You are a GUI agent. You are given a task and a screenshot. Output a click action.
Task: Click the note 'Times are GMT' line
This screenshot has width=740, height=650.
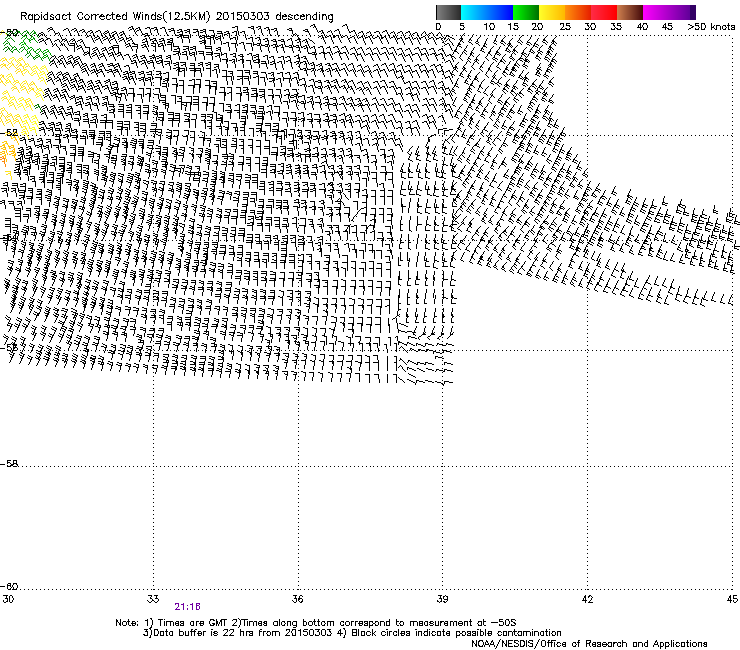316,623
